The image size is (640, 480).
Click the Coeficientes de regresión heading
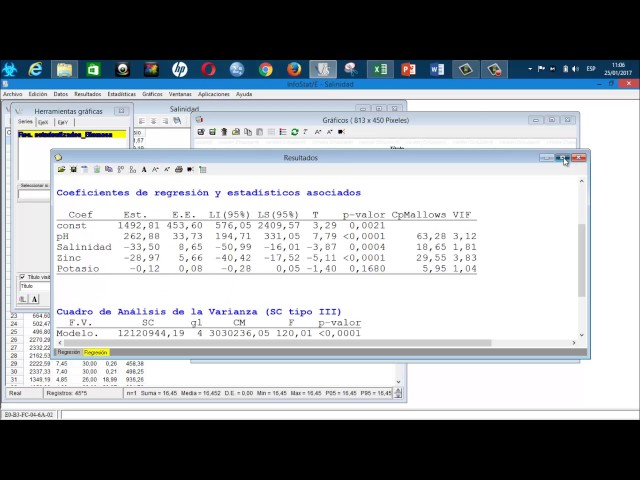[x=209, y=193]
